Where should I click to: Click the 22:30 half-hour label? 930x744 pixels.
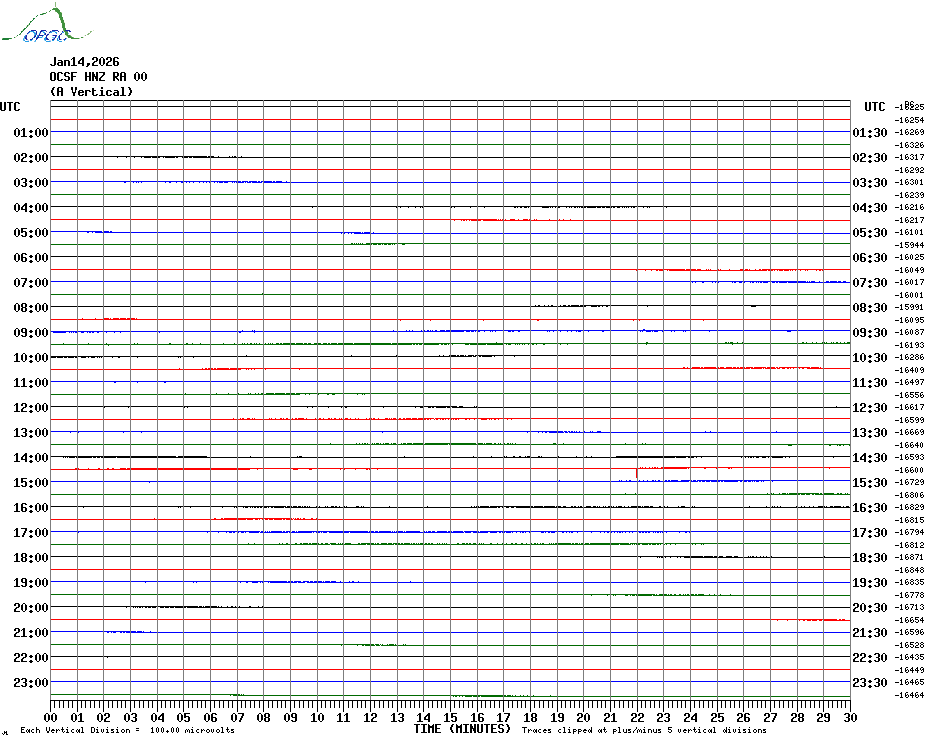tap(870, 658)
